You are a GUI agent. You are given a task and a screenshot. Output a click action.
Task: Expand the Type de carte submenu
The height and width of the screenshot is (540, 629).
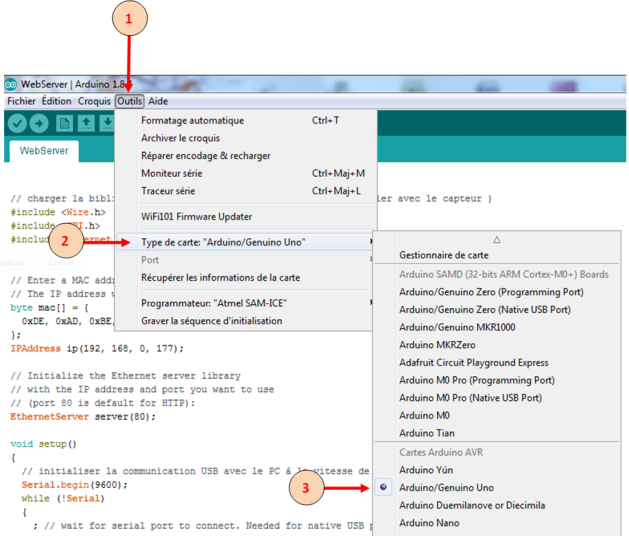click(x=246, y=242)
